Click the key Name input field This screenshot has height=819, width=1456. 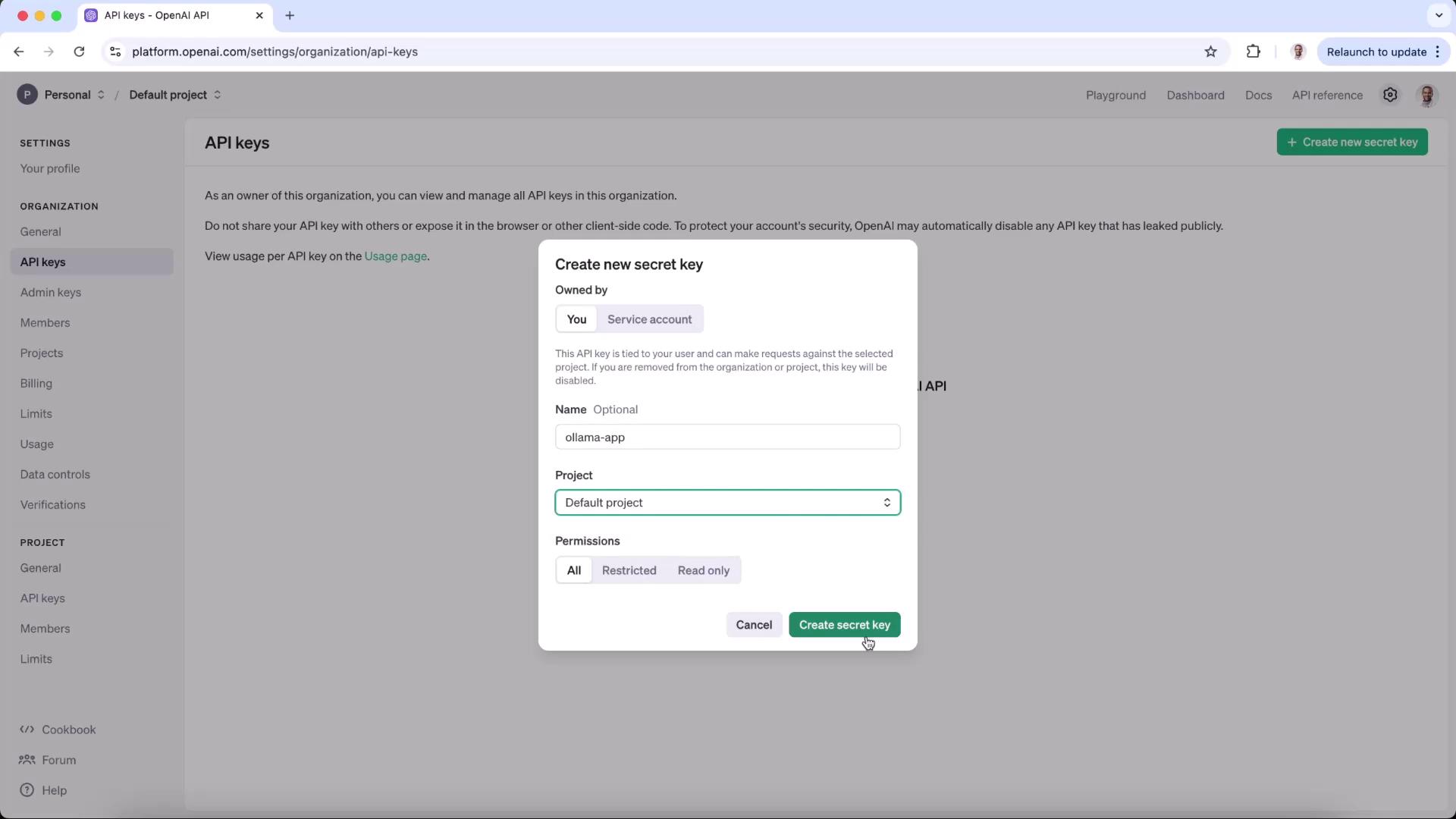pos(727,438)
